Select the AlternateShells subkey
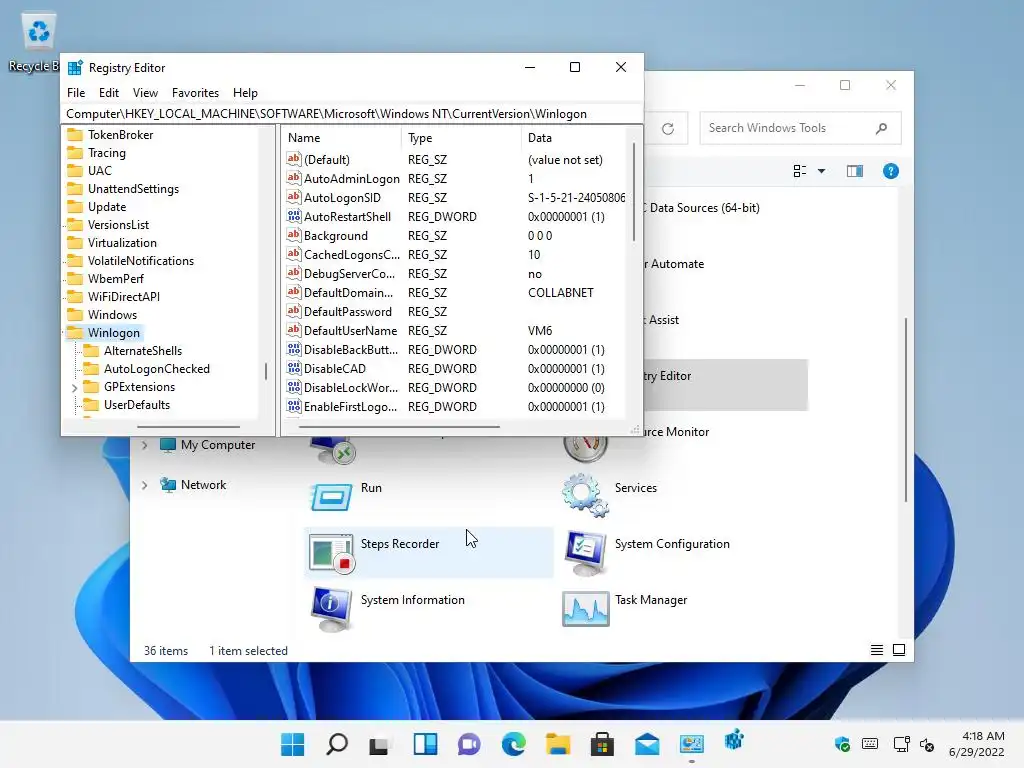The height and width of the screenshot is (768, 1024). 142,351
